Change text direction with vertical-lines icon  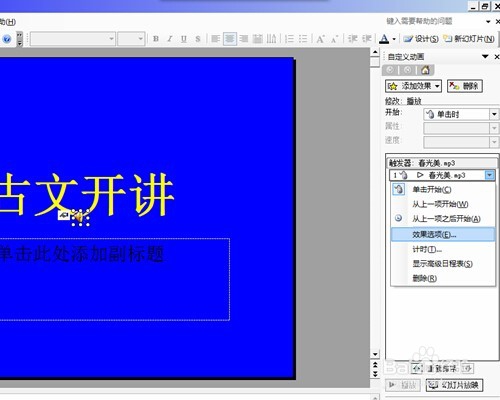click(x=271, y=39)
